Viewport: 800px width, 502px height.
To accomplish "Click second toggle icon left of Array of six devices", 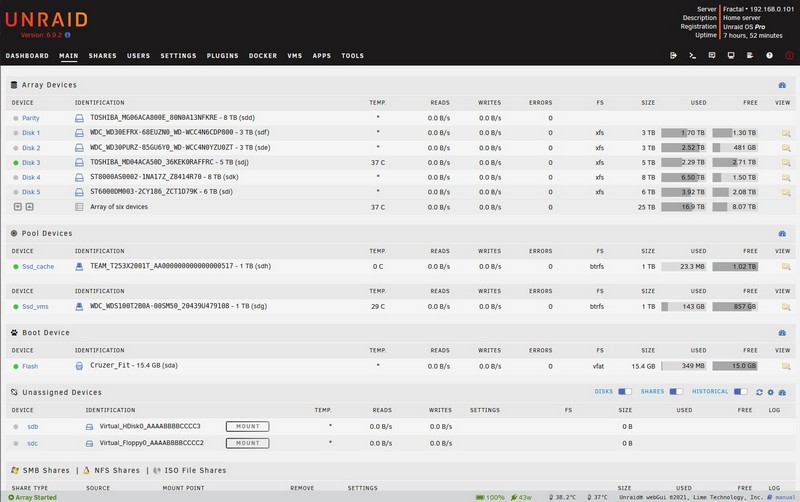I will click(x=30, y=207).
